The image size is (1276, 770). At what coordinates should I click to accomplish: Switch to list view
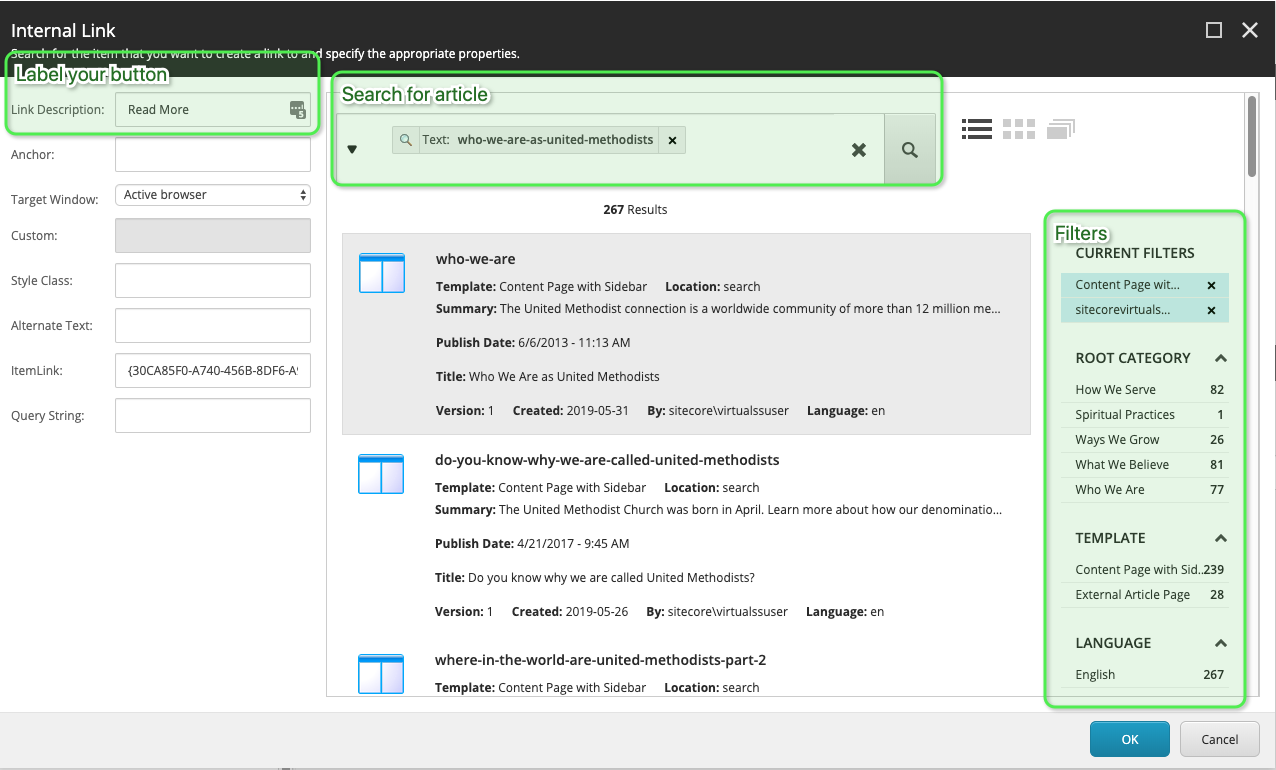point(977,128)
